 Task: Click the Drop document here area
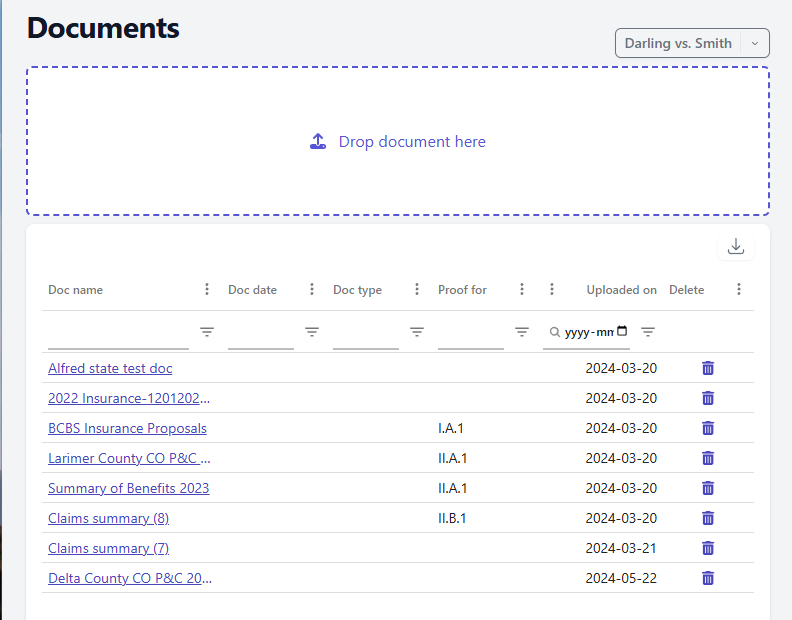pos(398,141)
